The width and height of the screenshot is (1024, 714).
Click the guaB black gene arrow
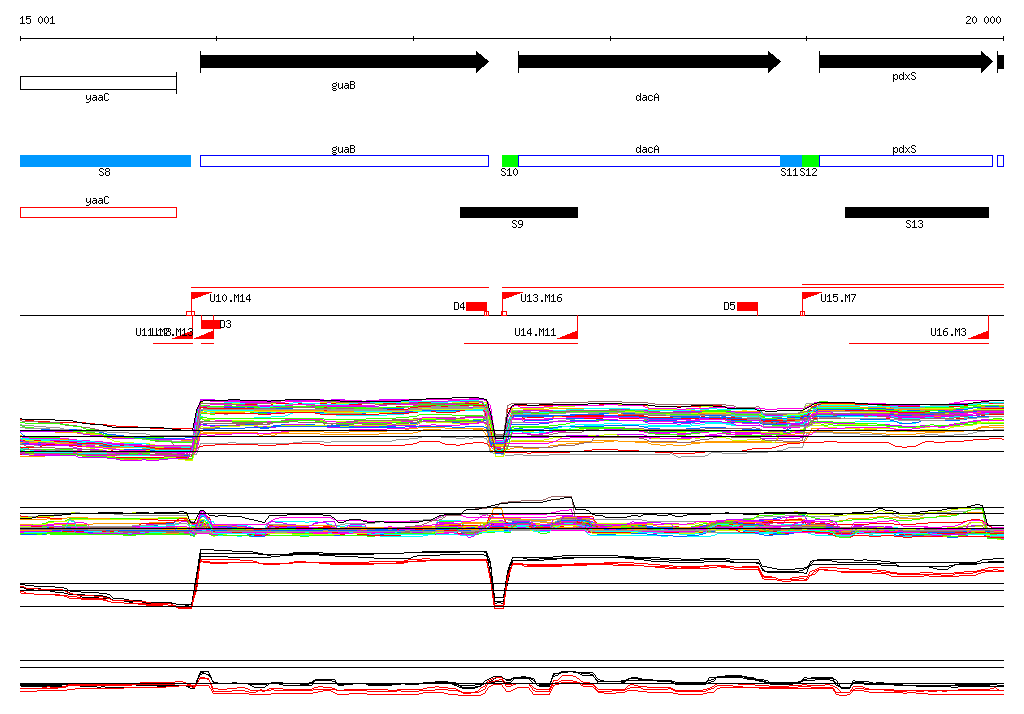[x=344, y=62]
